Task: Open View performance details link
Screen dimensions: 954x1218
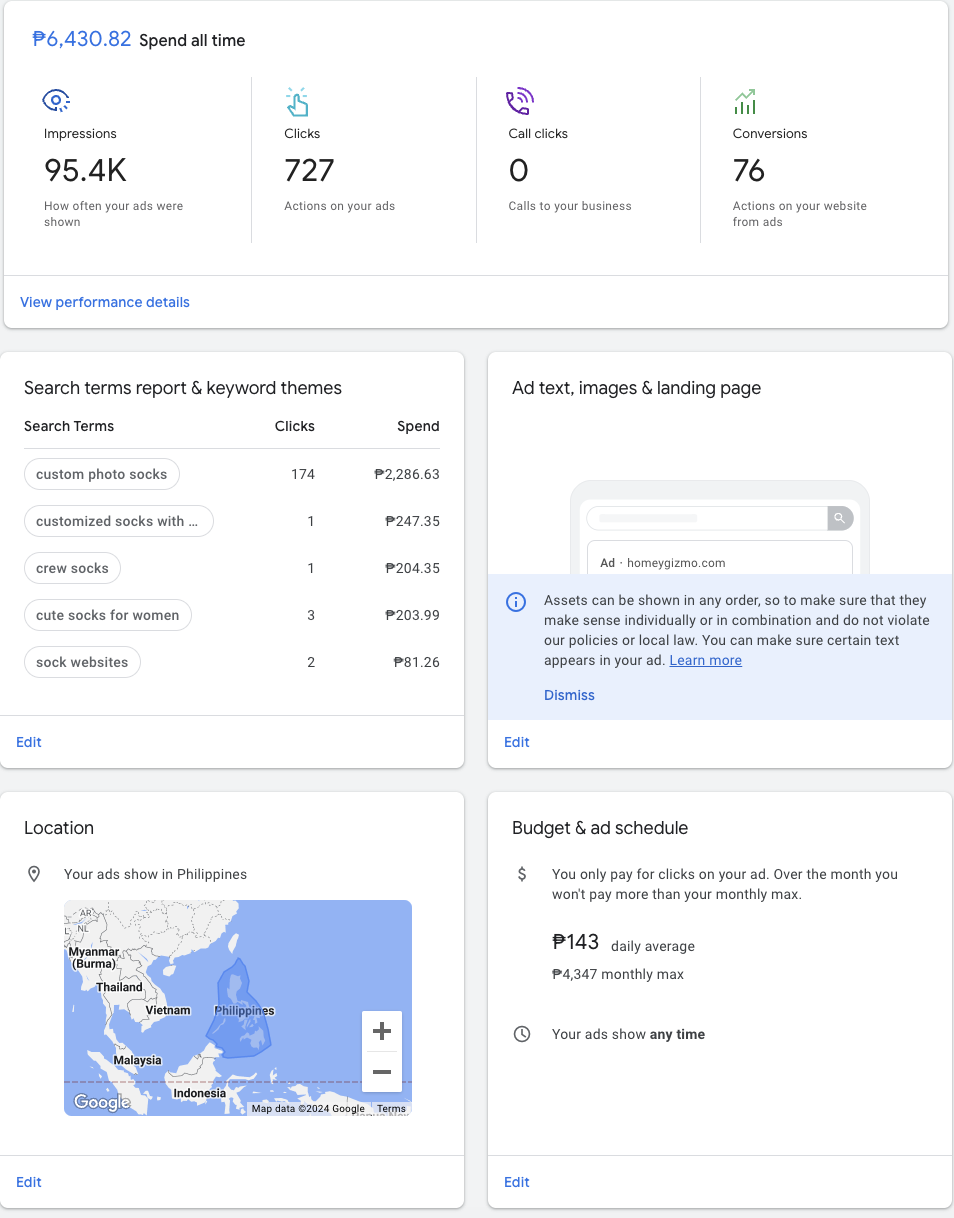Action: click(x=105, y=302)
